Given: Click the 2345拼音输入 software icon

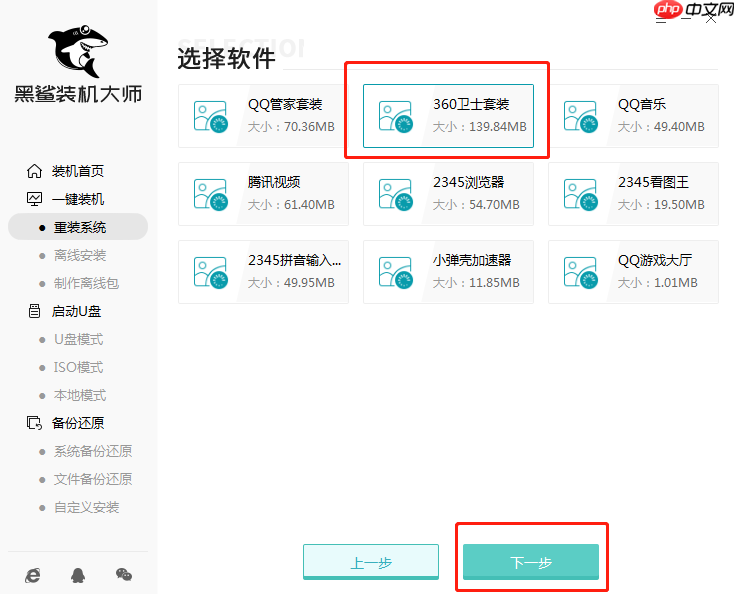Looking at the screenshot, I should pyautogui.click(x=211, y=272).
